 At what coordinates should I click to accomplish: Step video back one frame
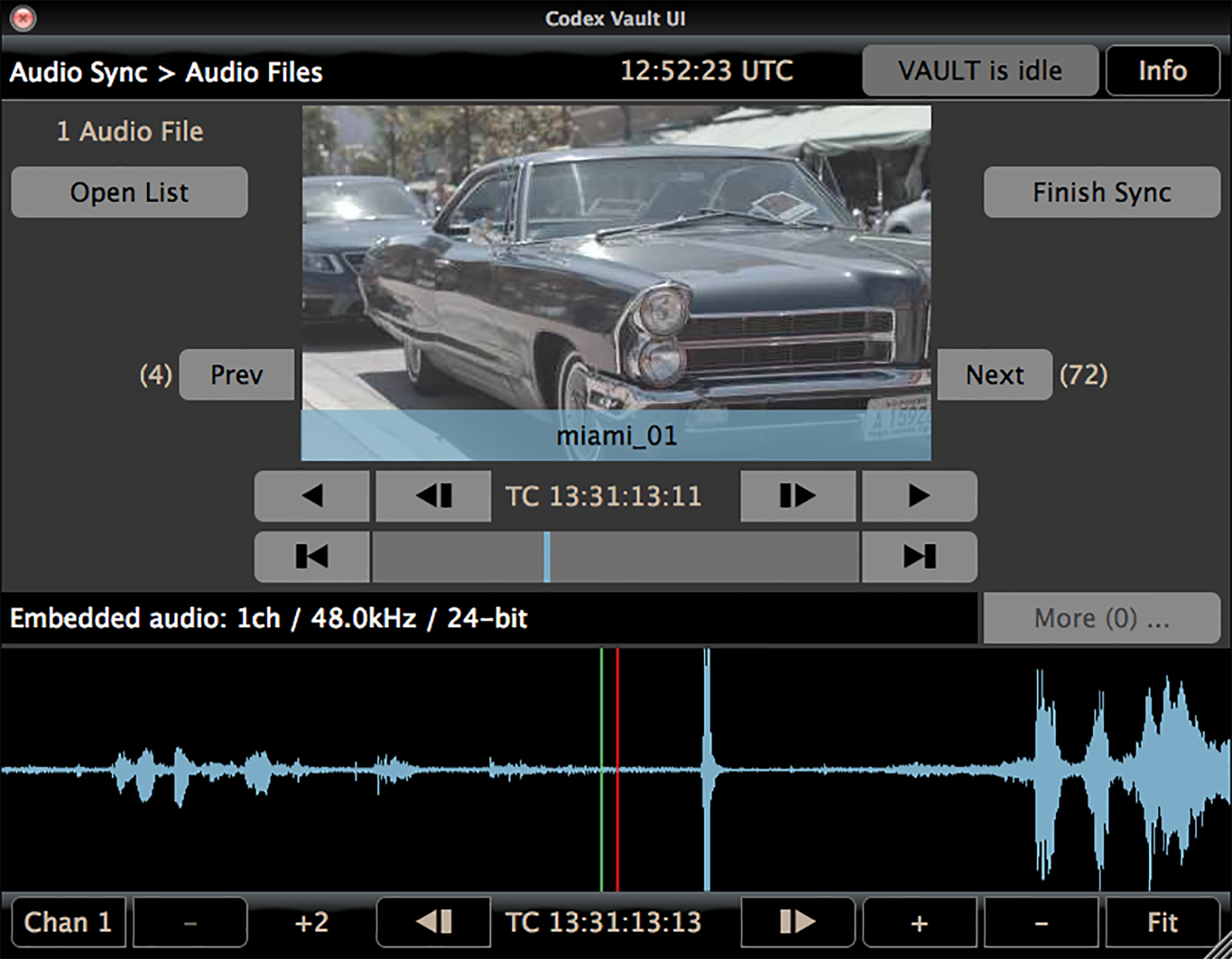click(434, 496)
